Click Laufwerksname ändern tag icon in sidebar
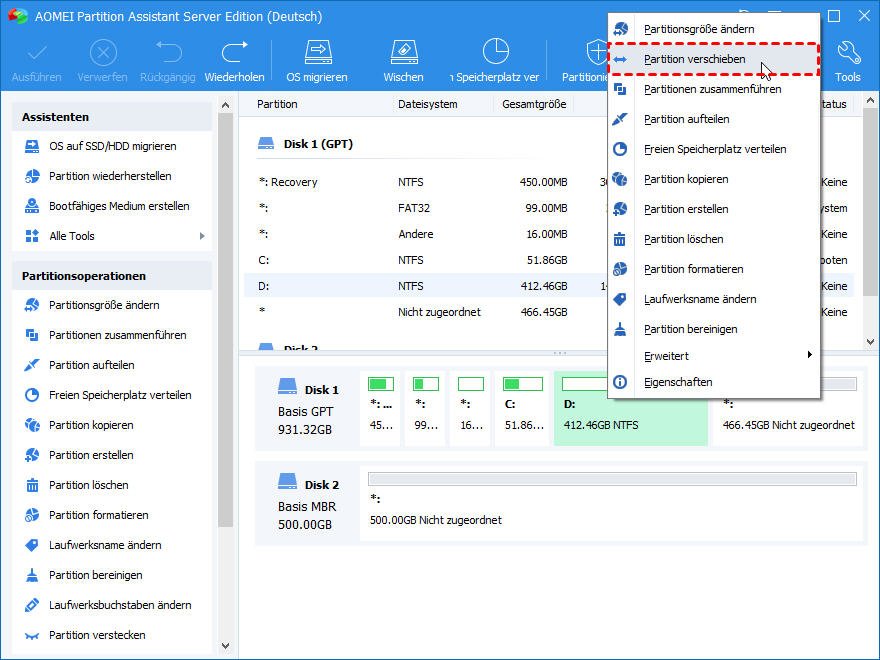This screenshot has height=660, width=880. click(32, 545)
